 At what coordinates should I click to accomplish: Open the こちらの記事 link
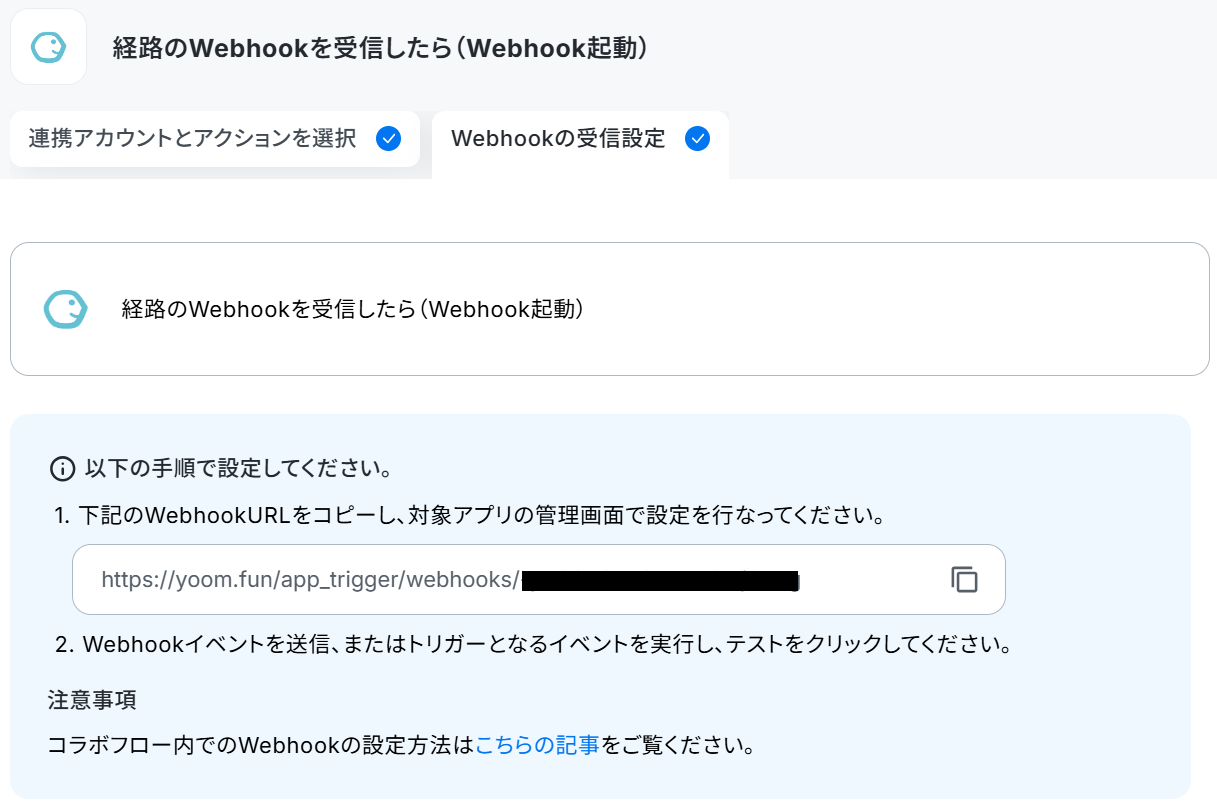coord(537,745)
